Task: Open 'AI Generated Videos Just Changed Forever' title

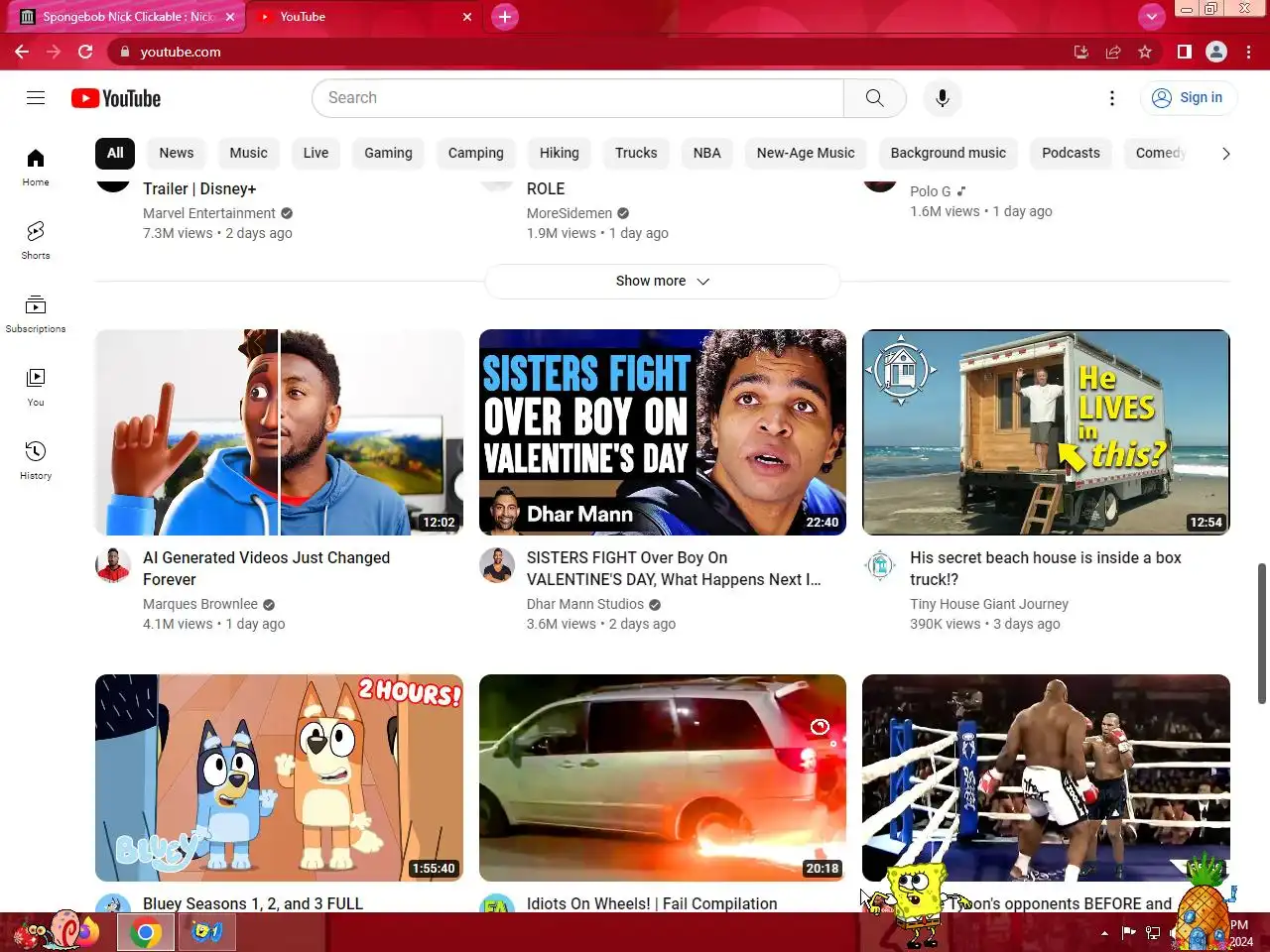Action: coord(267,568)
